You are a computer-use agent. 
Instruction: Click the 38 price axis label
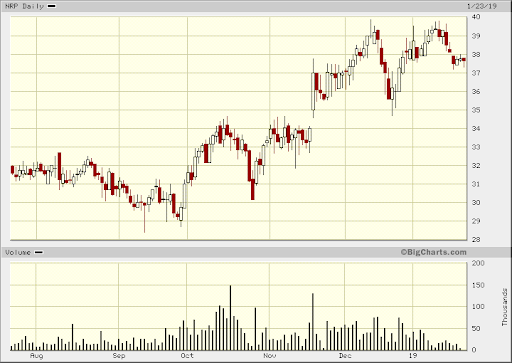pyautogui.click(x=476, y=54)
